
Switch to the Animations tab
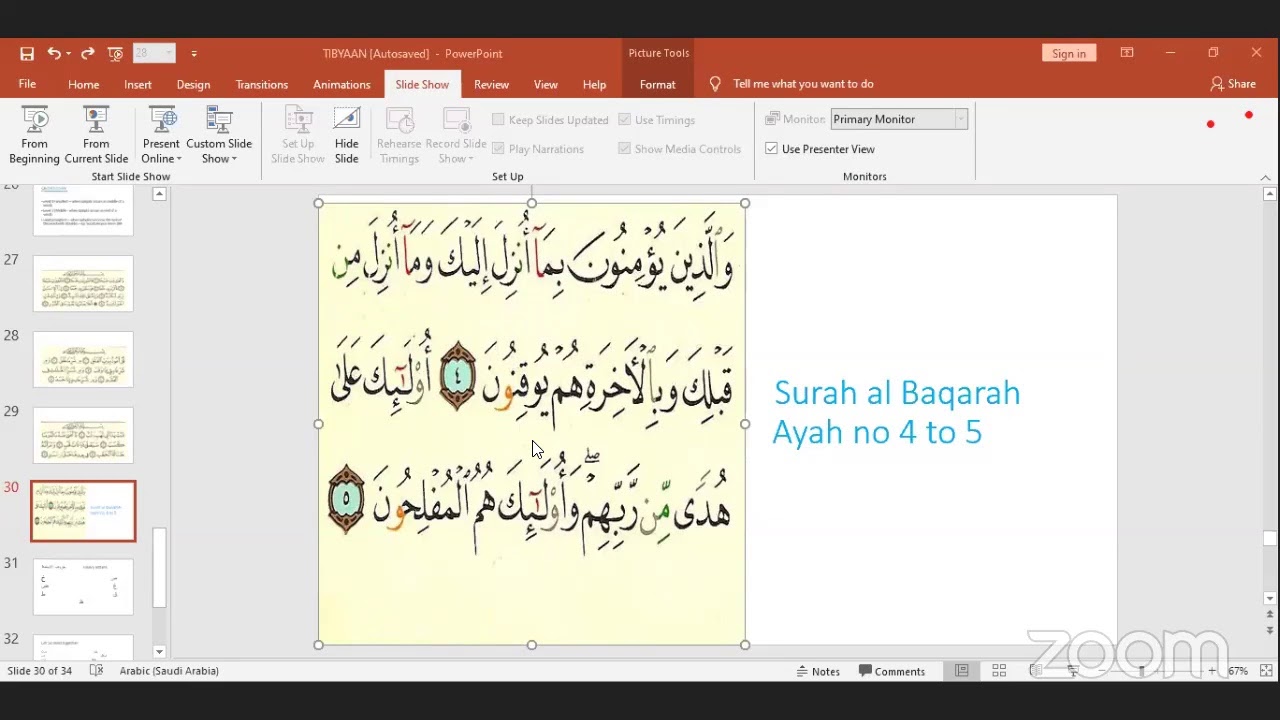coord(342,84)
